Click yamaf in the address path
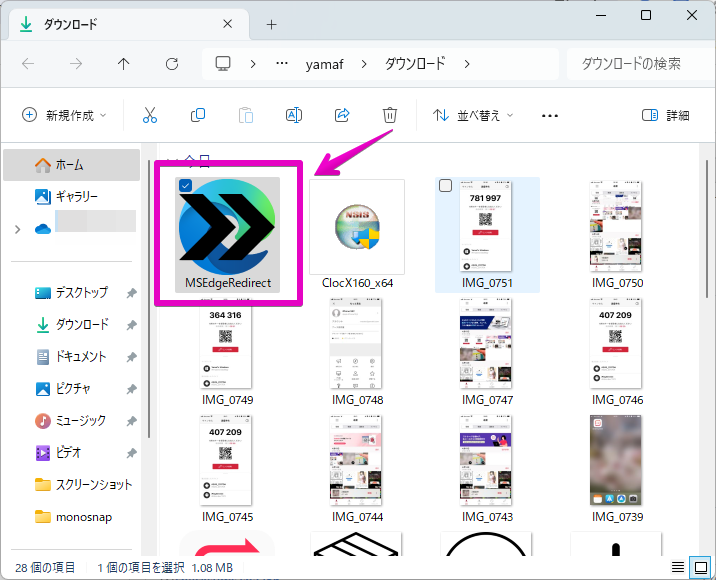The width and height of the screenshot is (716, 580). pyautogui.click(x=324, y=64)
